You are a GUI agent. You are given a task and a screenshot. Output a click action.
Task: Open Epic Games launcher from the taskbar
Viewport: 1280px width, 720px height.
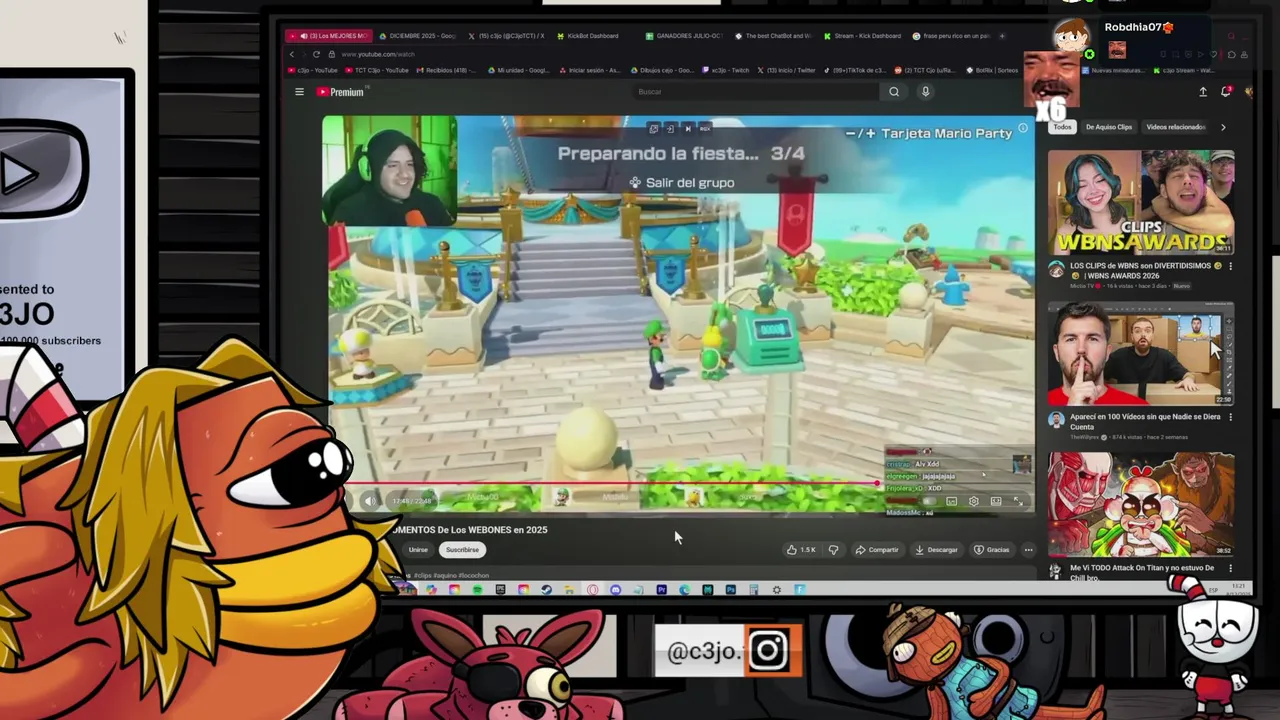500,590
